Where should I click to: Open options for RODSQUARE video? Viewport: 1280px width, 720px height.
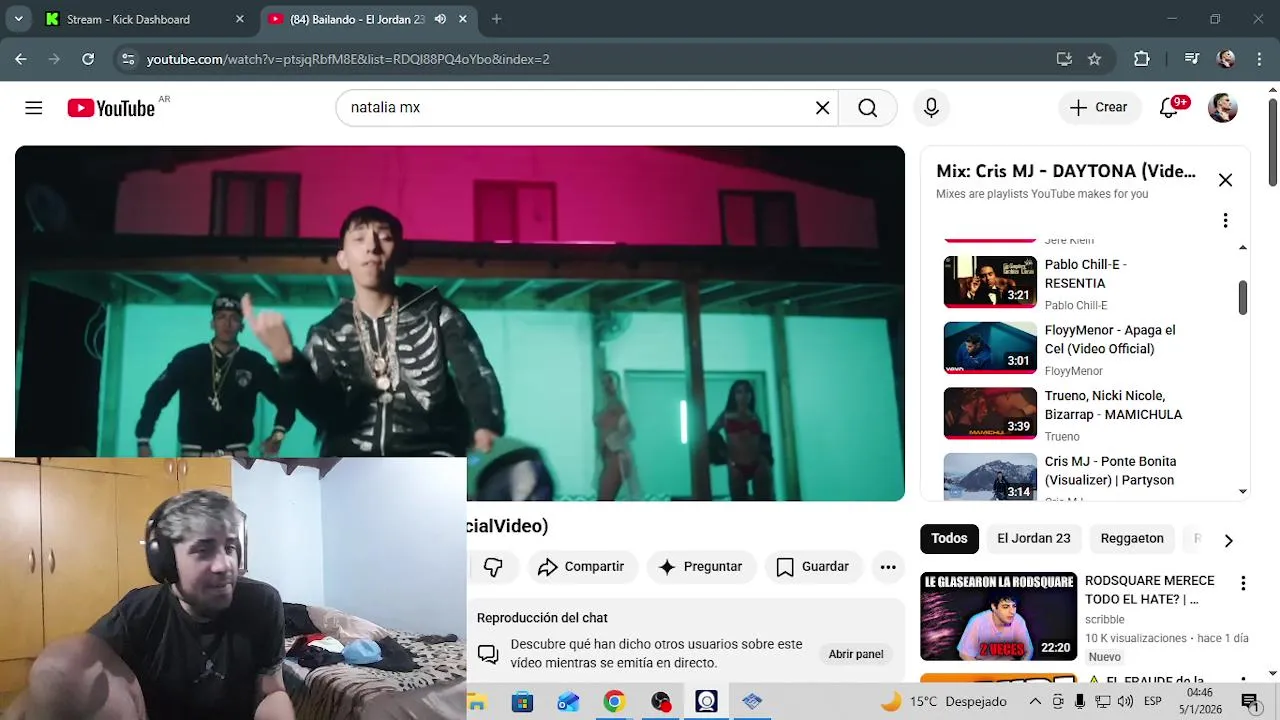[1243, 583]
